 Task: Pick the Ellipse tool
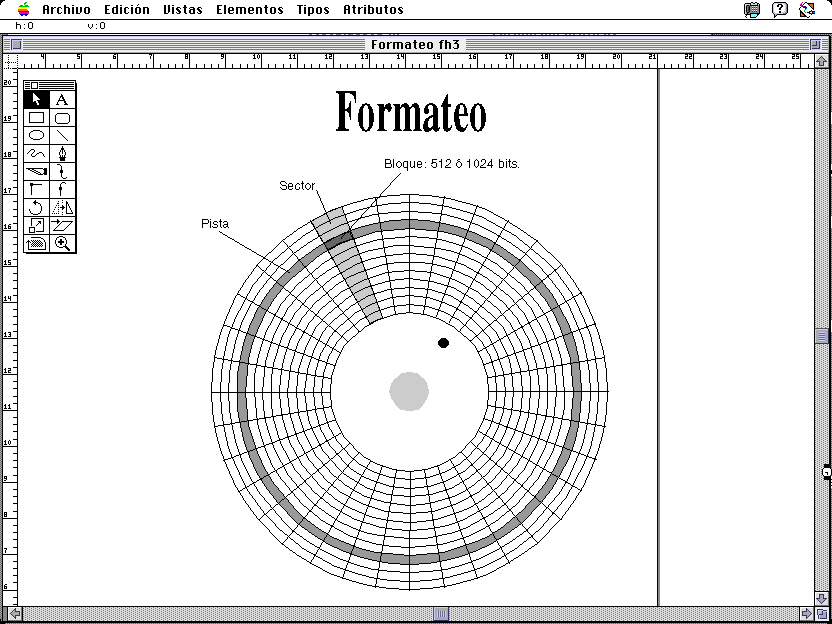(x=37, y=135)
